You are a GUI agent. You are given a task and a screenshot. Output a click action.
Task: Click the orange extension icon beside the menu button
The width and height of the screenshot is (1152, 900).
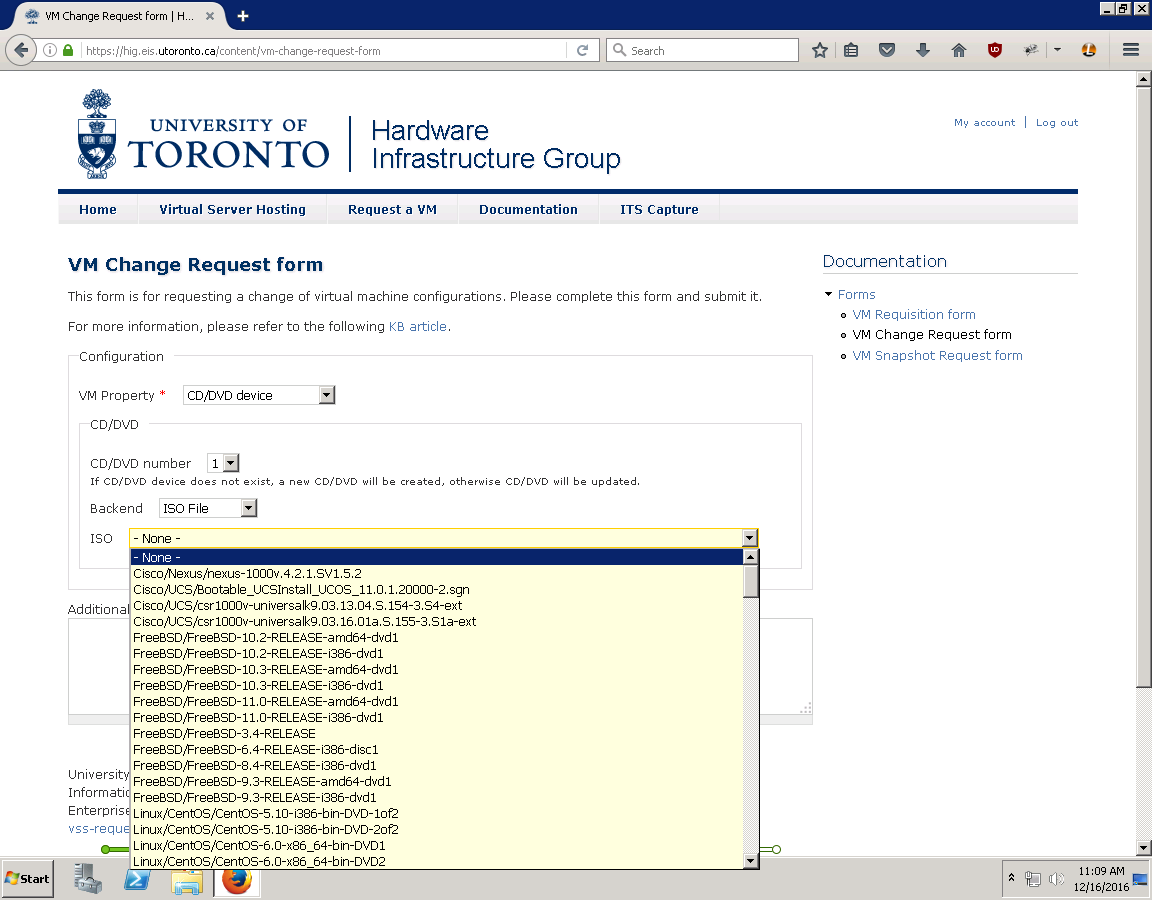point(1089,50)
